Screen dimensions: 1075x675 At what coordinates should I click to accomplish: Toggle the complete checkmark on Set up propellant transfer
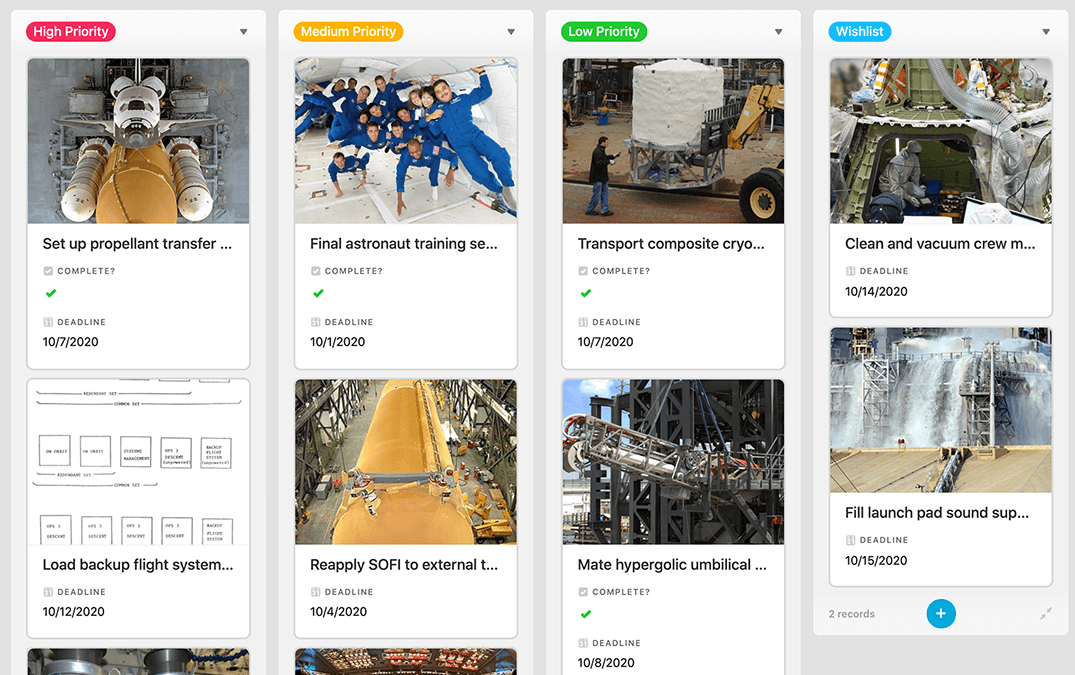(51, 293)
